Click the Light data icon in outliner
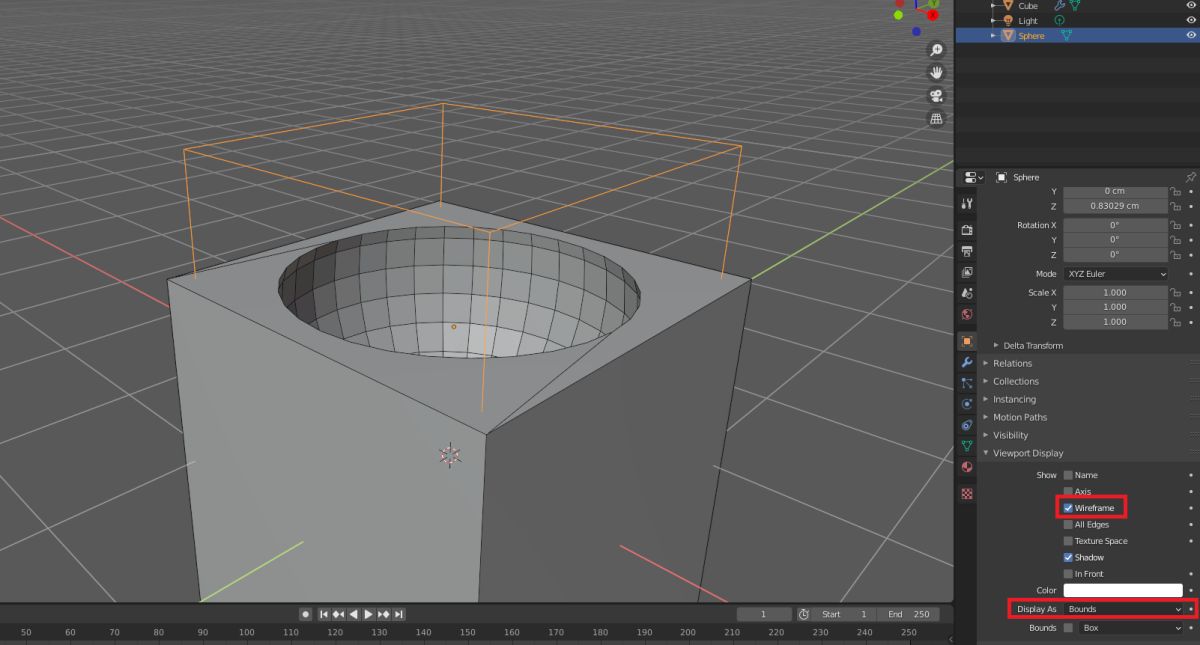The width and height of the screenshot is (1200, 645). click(x=1059, y=20)
